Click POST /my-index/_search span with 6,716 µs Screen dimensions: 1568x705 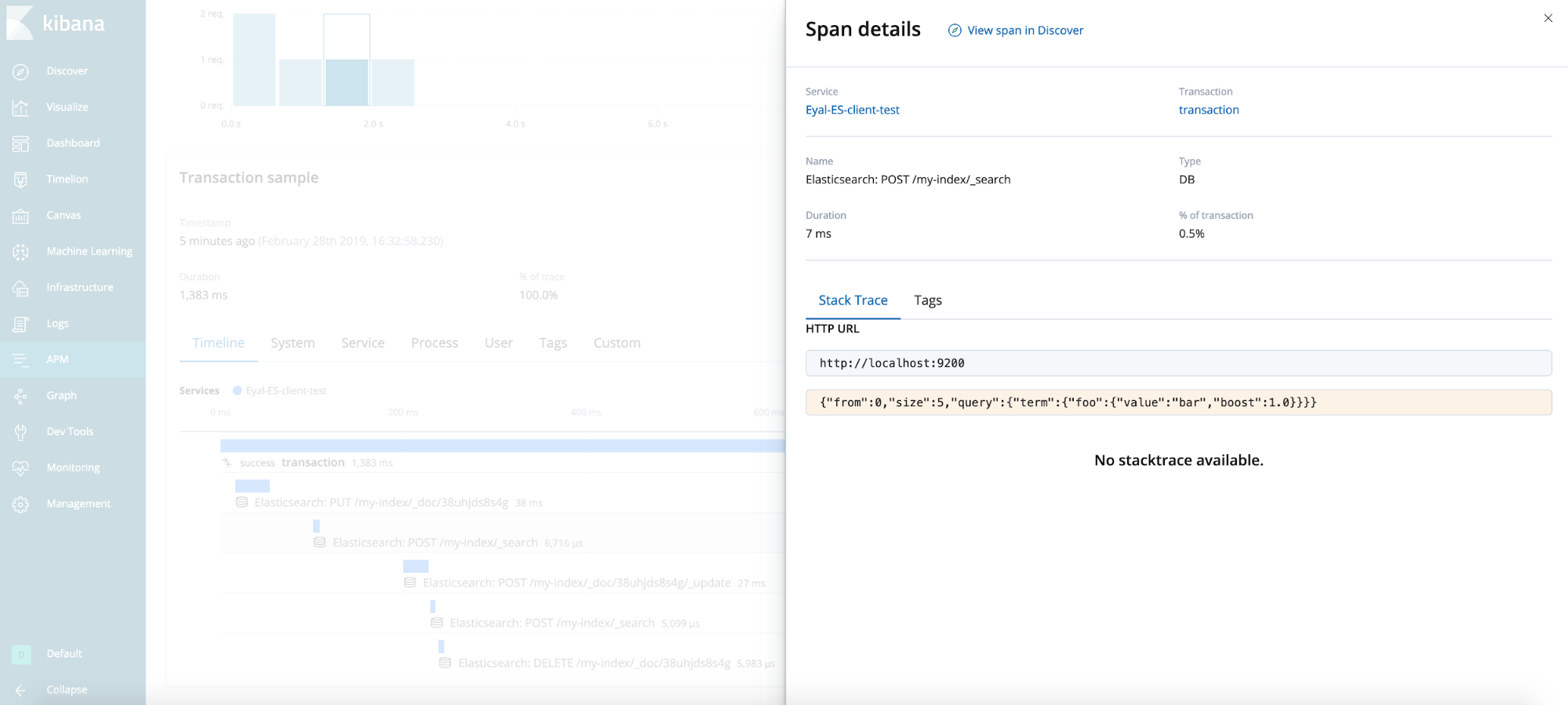click(435, 543)
